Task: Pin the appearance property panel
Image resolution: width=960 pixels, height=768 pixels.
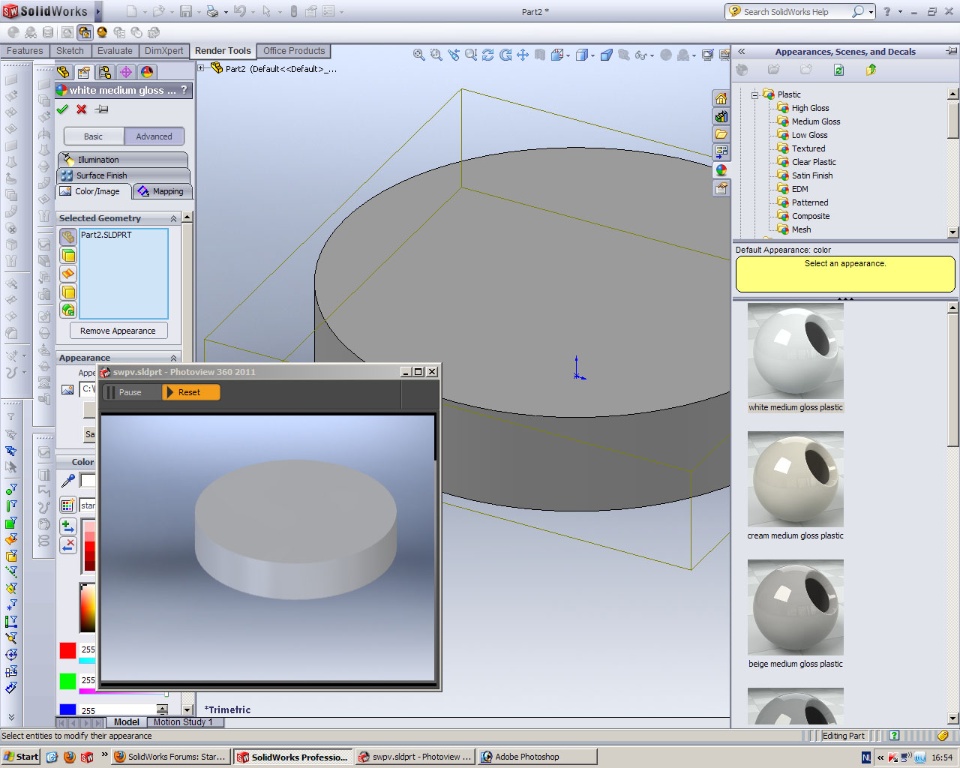Action: [102, 109]
